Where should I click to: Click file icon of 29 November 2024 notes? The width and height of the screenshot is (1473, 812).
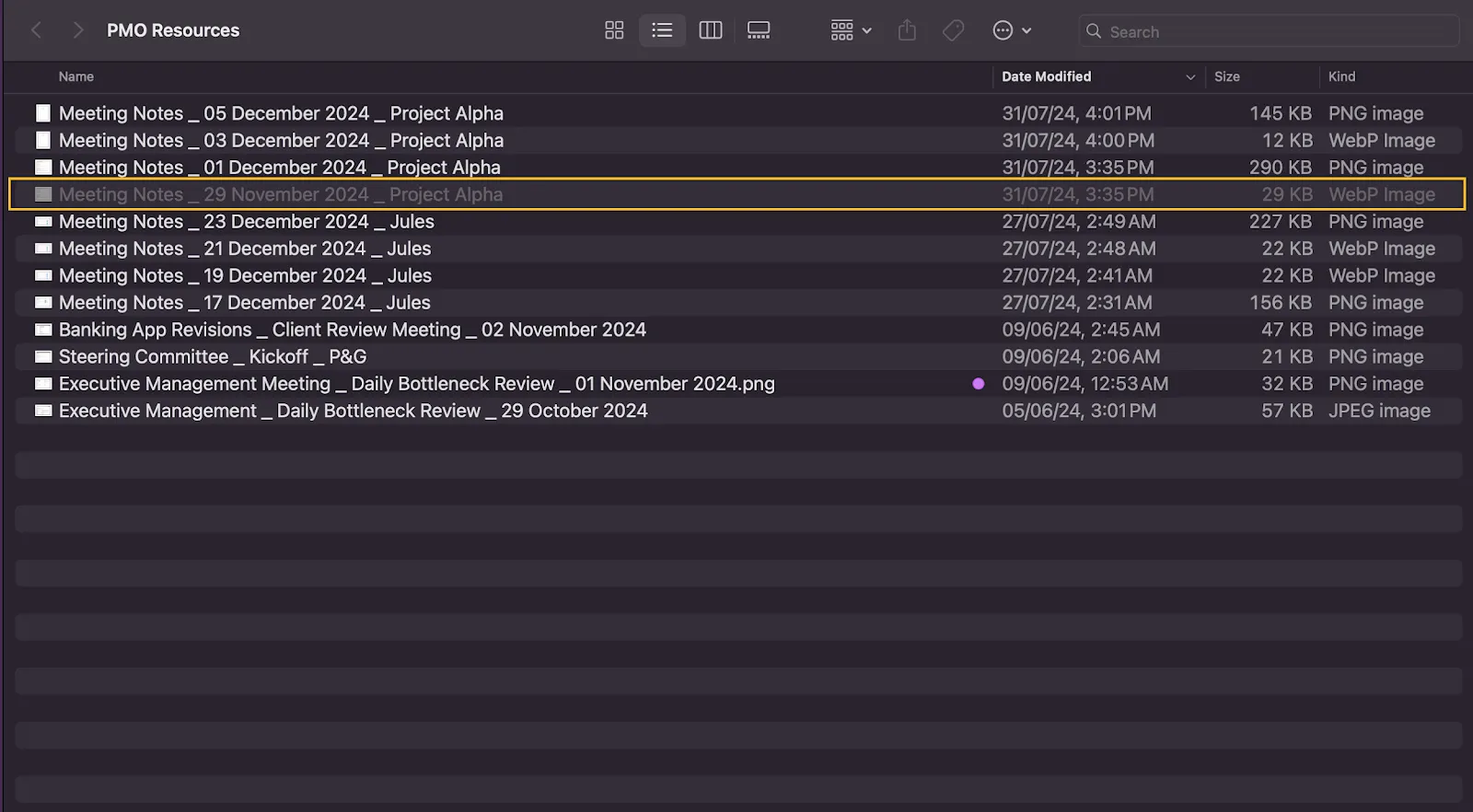(x=42, y=194)
